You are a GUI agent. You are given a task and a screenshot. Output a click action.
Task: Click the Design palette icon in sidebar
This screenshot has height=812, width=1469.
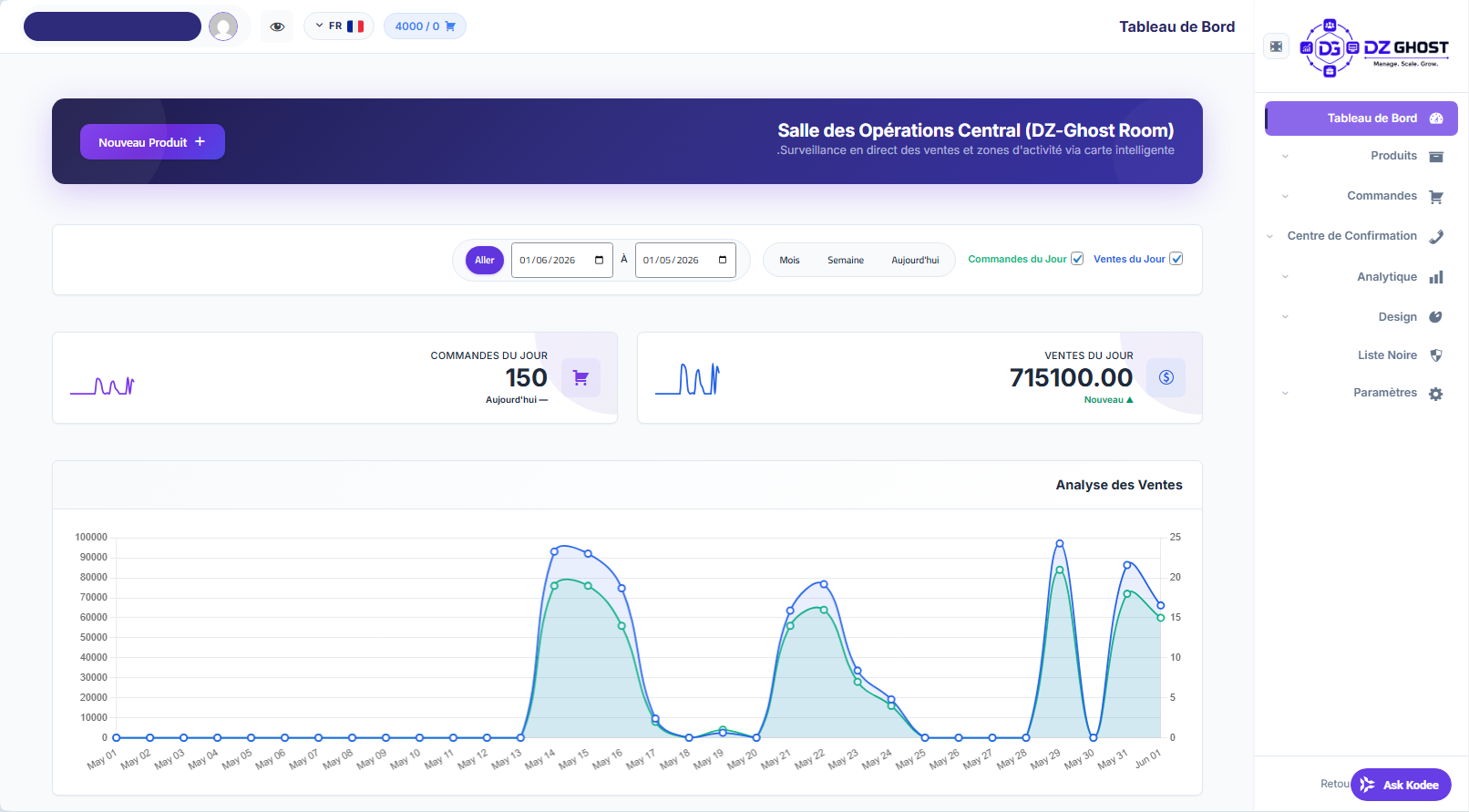[1436, 317]
